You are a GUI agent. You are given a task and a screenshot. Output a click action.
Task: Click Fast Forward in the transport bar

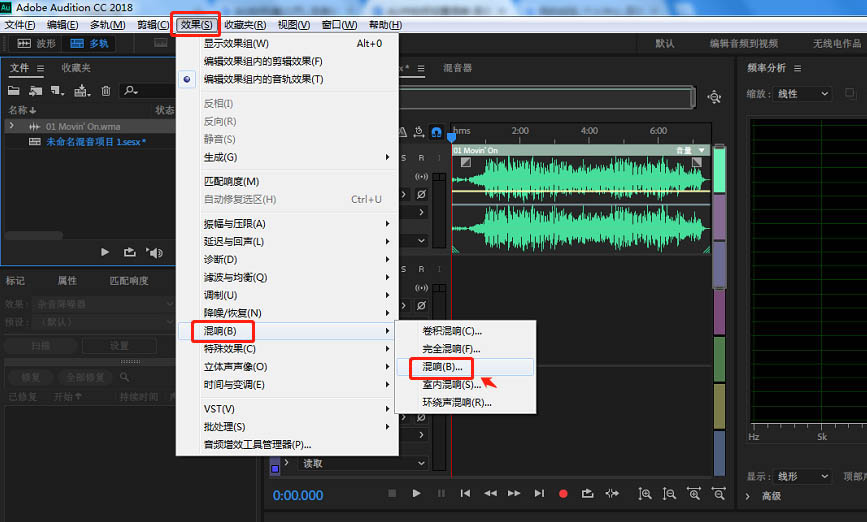tap(514, 493)
